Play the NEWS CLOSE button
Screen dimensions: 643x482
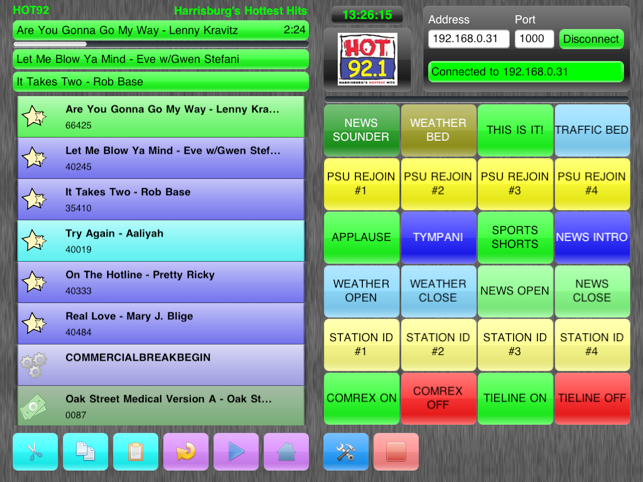(x=592, y=291)
